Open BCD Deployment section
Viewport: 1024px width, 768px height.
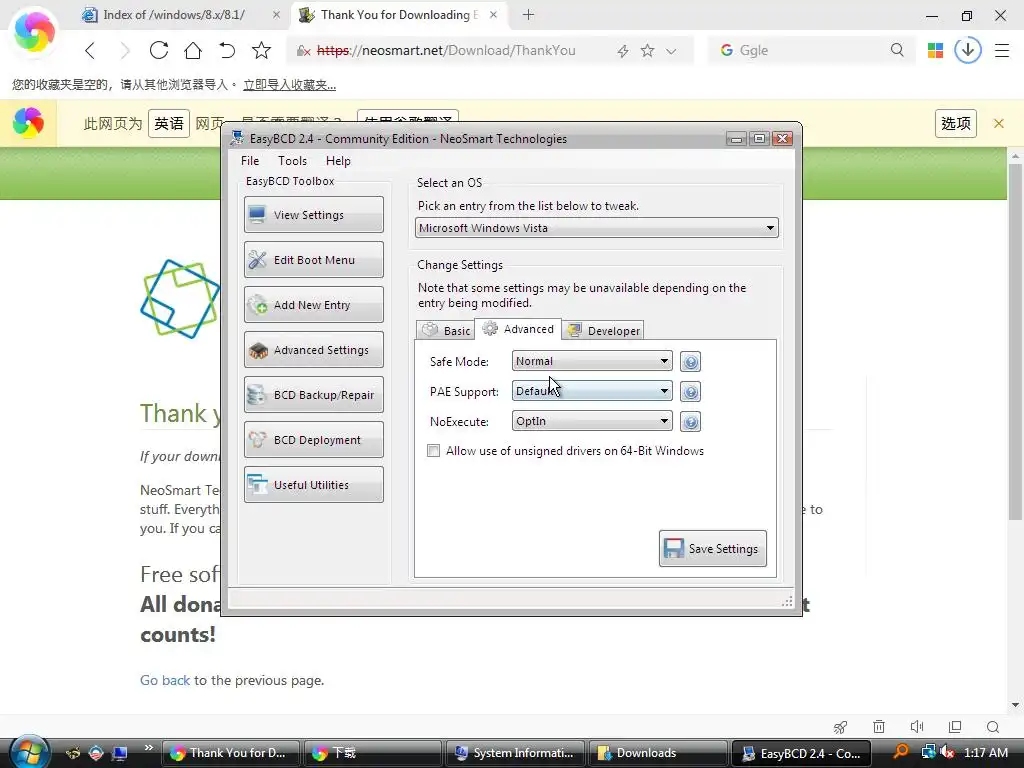click(313, 440)
